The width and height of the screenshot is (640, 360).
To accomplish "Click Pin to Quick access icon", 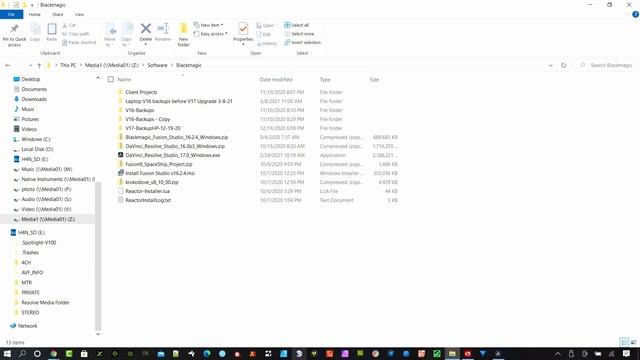I will point(14,29).
